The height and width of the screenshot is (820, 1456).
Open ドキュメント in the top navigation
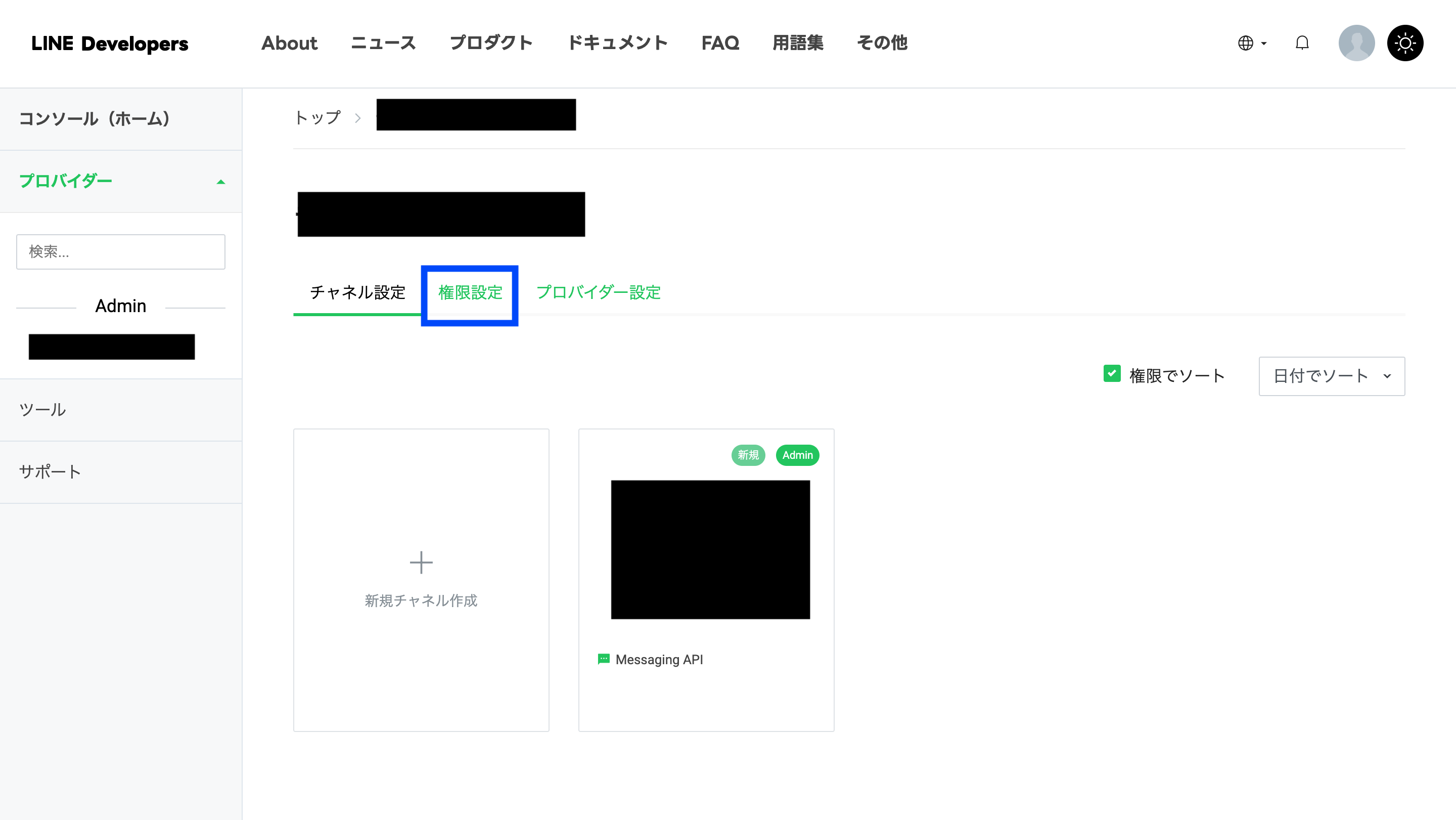pos(617,43)
